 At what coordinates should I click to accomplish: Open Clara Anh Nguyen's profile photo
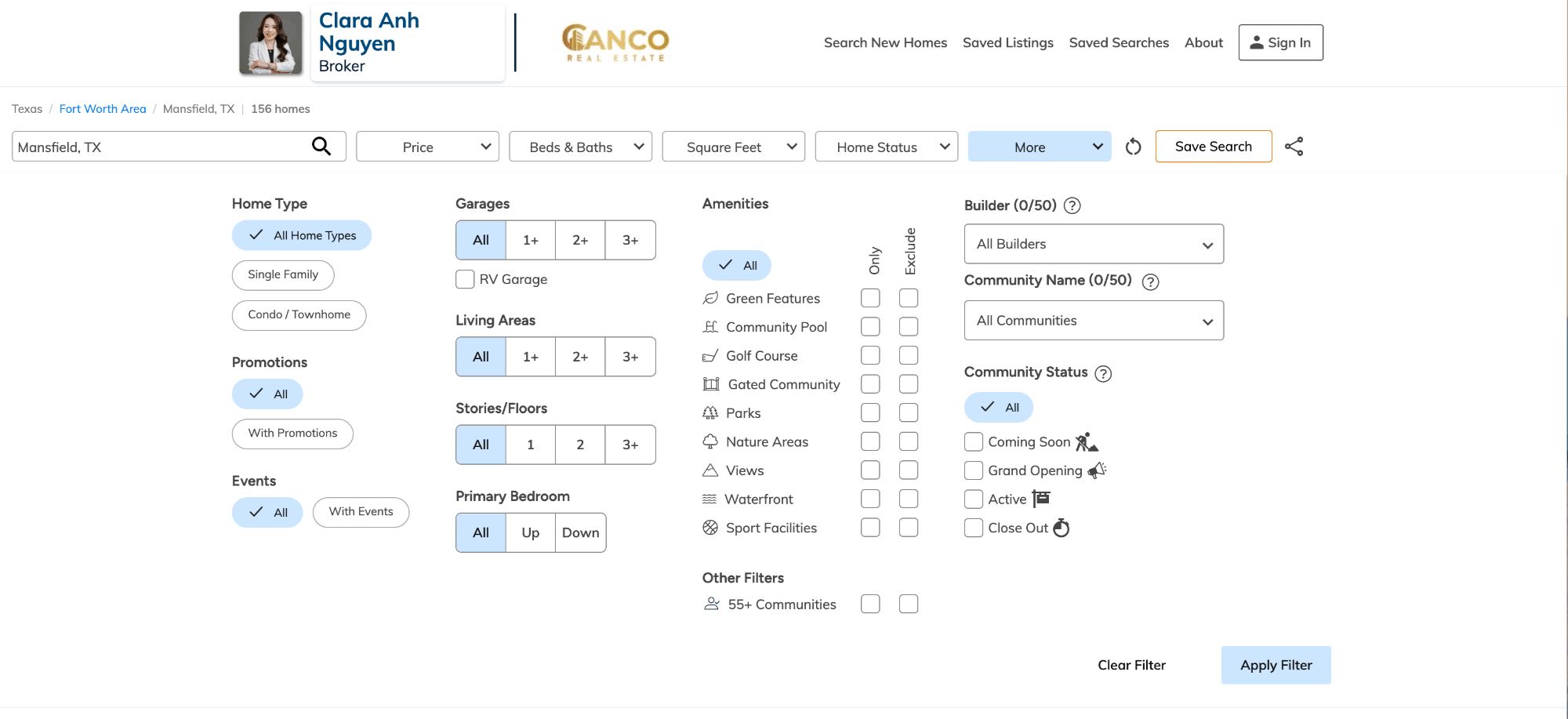pyautogui.click(x=270, y=42)
